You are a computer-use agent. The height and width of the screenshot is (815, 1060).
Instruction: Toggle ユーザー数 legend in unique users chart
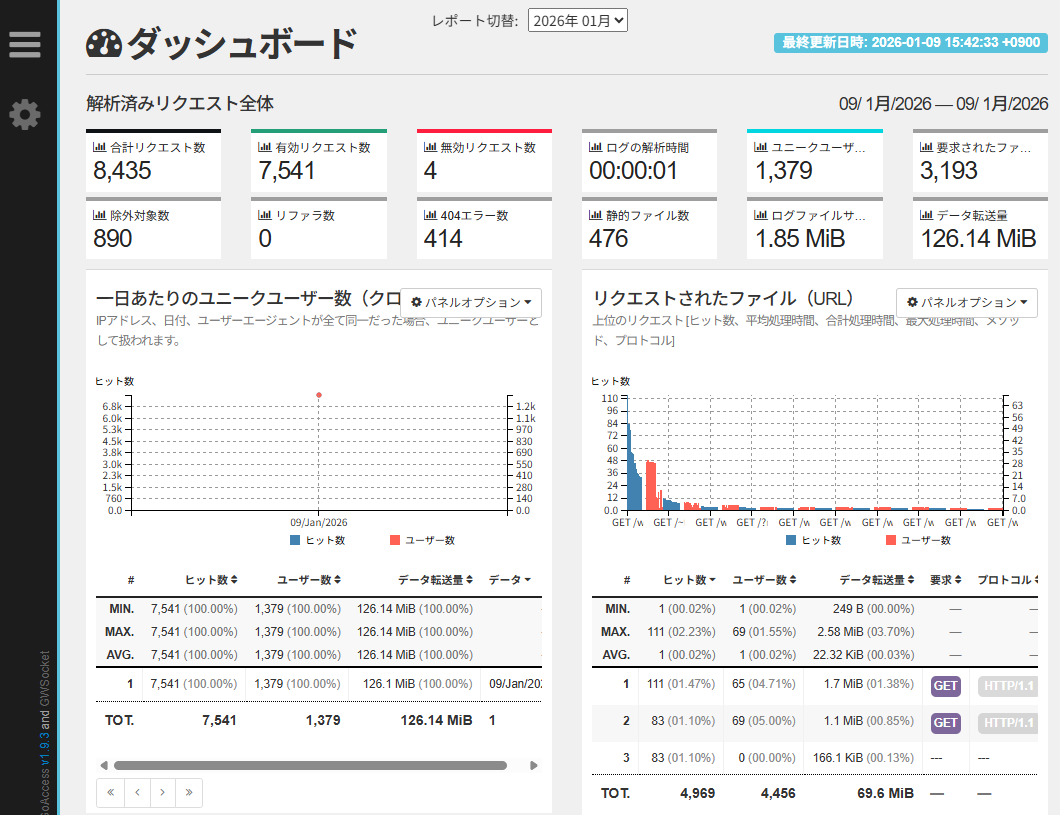click(x=423, y=540)
